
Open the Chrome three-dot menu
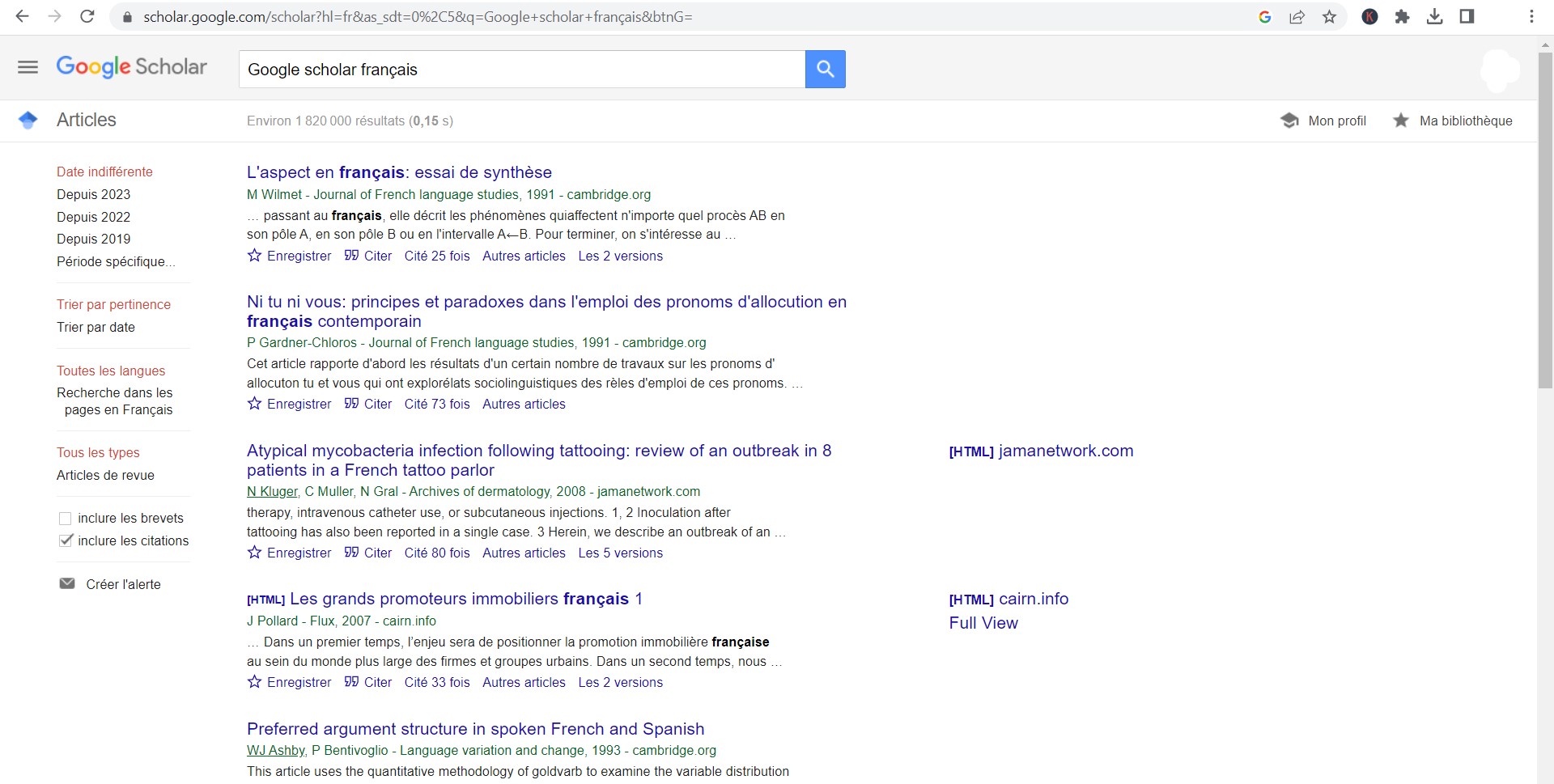pyautogui.click(x=1531, y=17)
